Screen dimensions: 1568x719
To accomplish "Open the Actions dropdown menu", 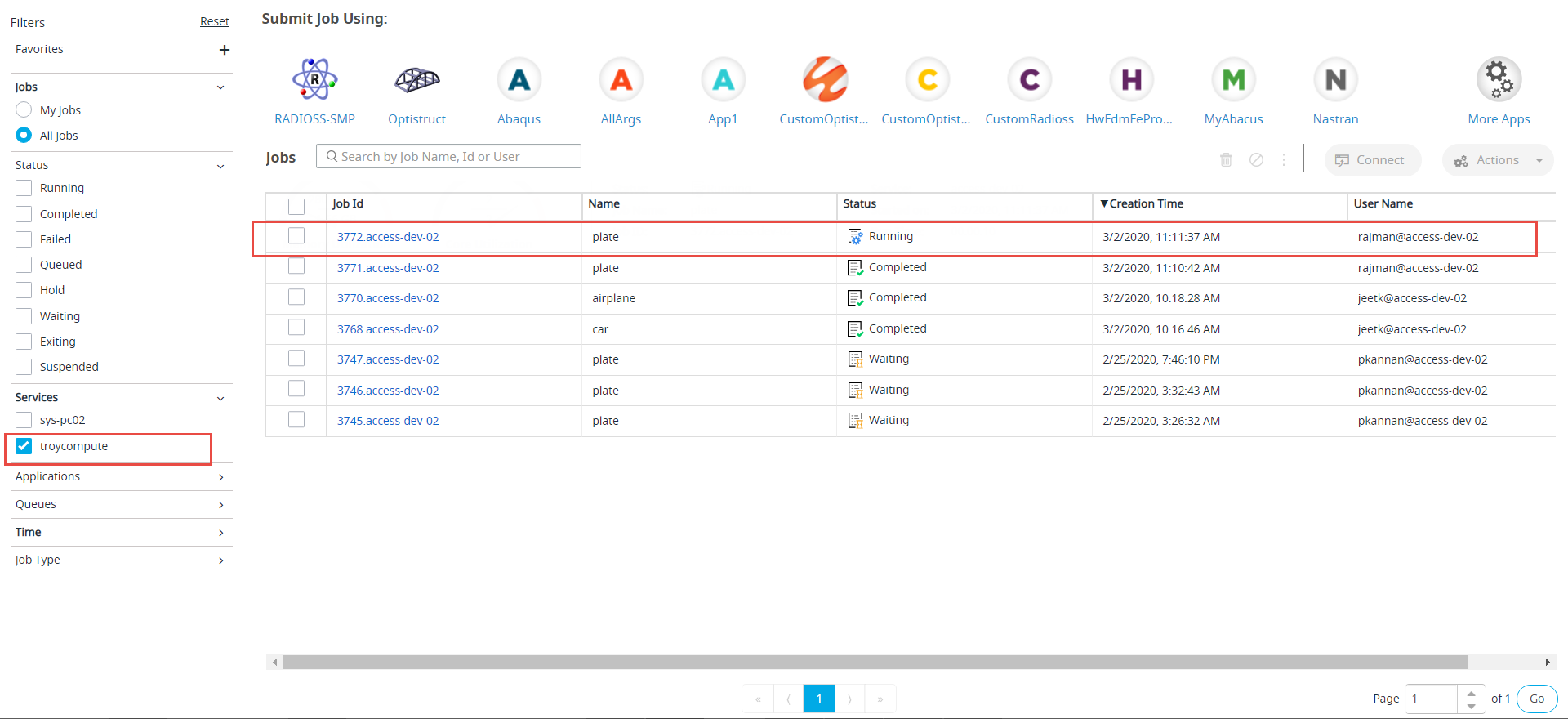I will tap(1498, 160).
